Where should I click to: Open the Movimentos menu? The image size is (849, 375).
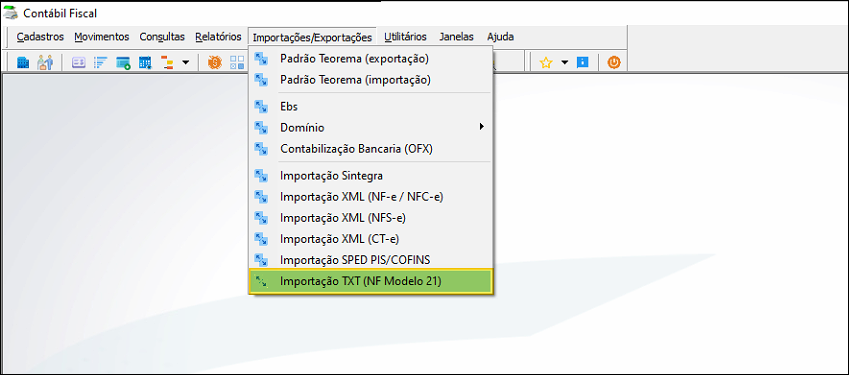[102, 37]
